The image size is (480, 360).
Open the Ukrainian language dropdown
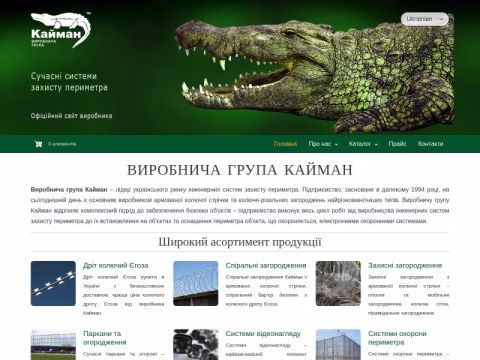click(424, 19)
